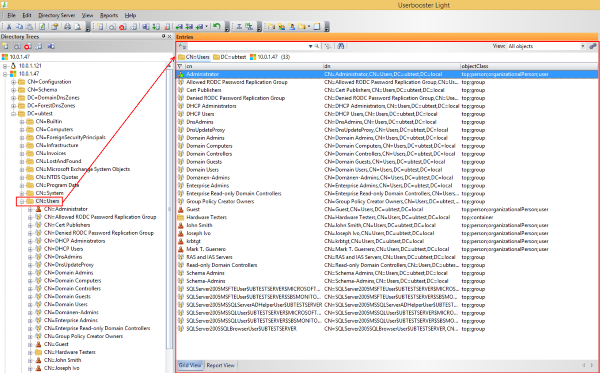
Task: Pin the Directory Trees panel
Action: pyautogui.click(x=163, y=36)
